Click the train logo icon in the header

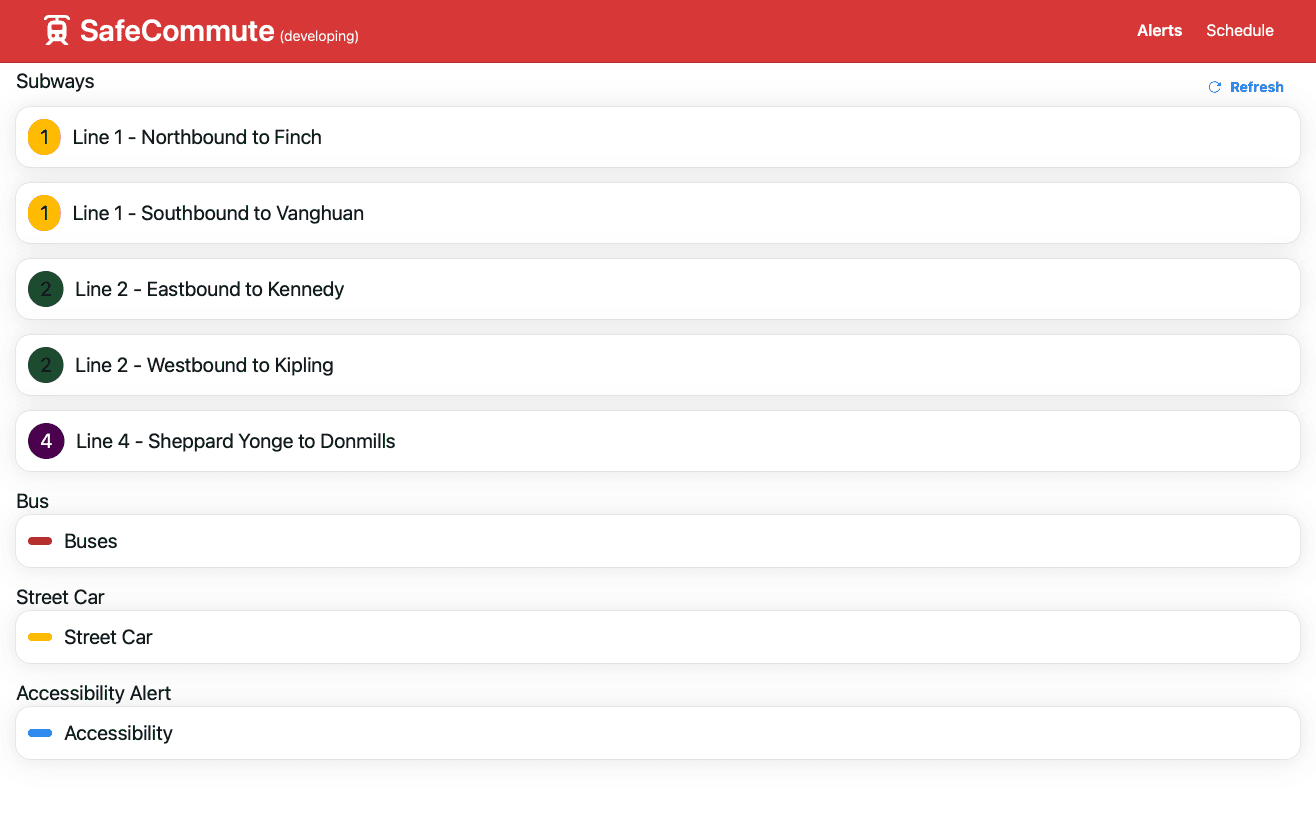click(x=56, y=29)
